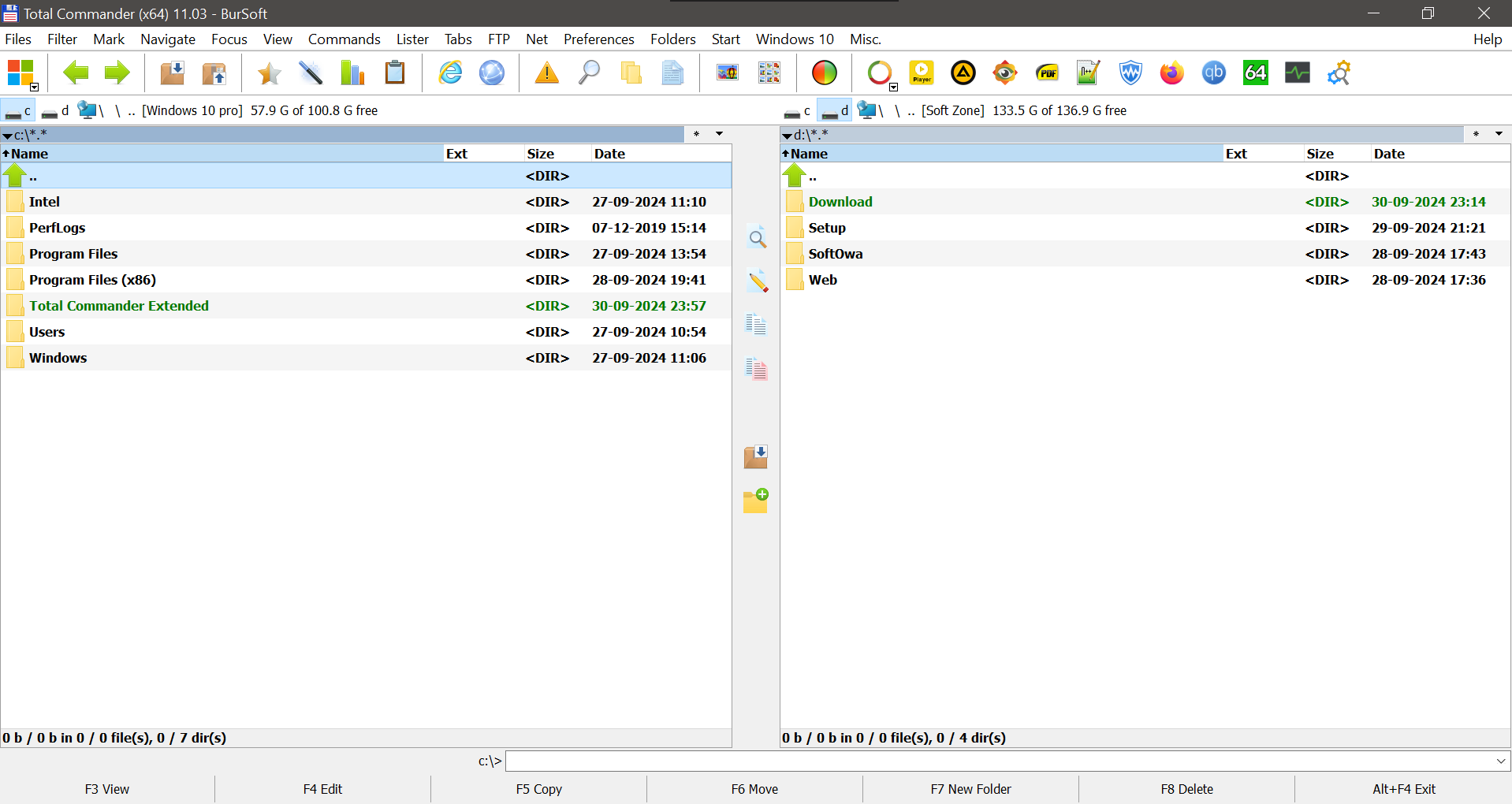Open the Preferences menu
The height and width of the screenshot is (804, 1512).
coord(598,39)
